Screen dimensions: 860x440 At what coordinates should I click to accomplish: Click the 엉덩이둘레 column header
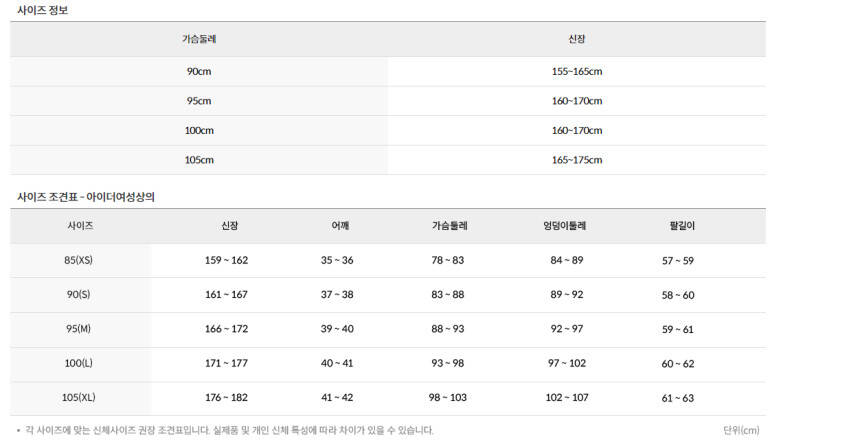(x=565, y=225)
